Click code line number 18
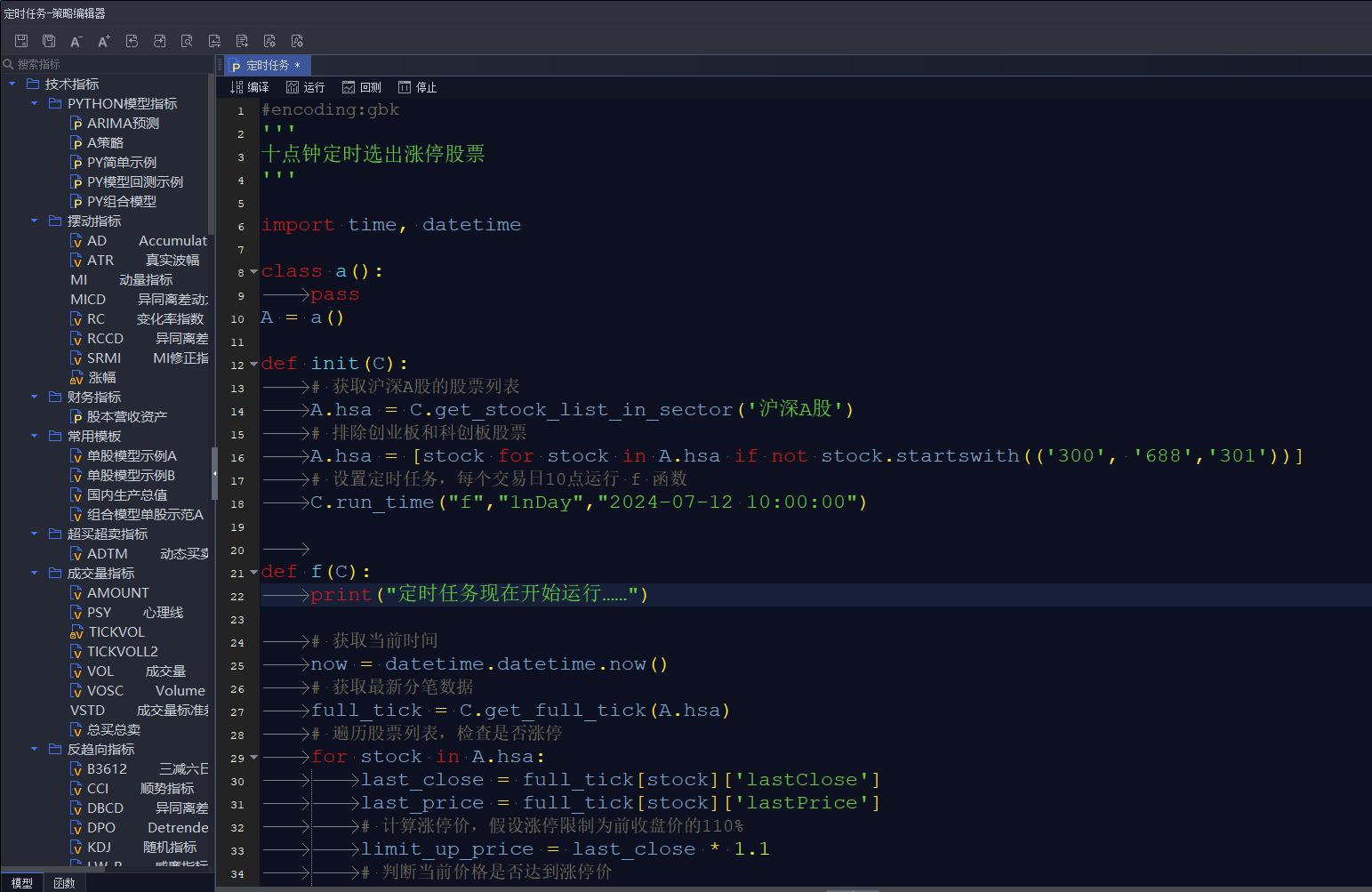The width and height of the screenshot is (1372, 892). [237, 504]
